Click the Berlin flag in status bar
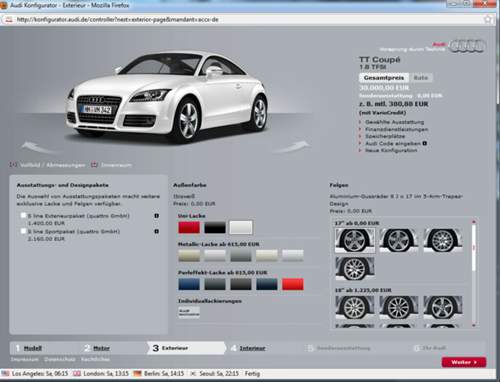500x382 pixels. [137, 374]
